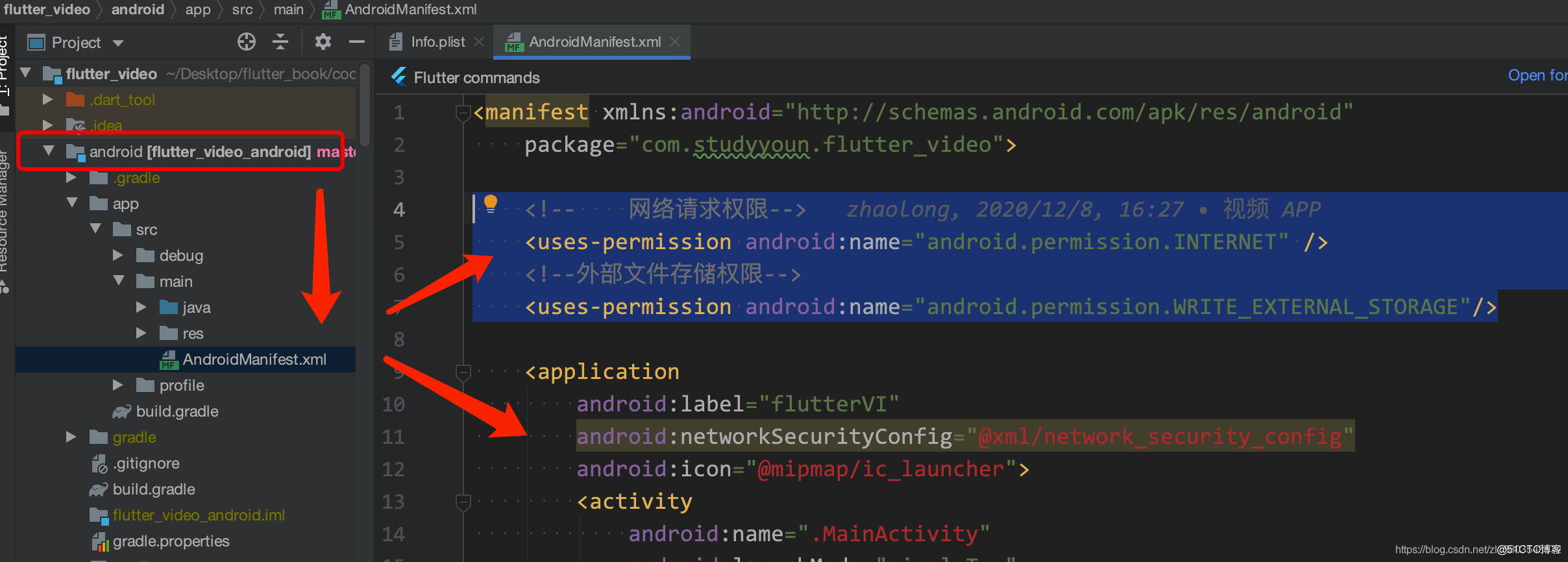
Task: Expand the java folder
Action: [141, 307]
